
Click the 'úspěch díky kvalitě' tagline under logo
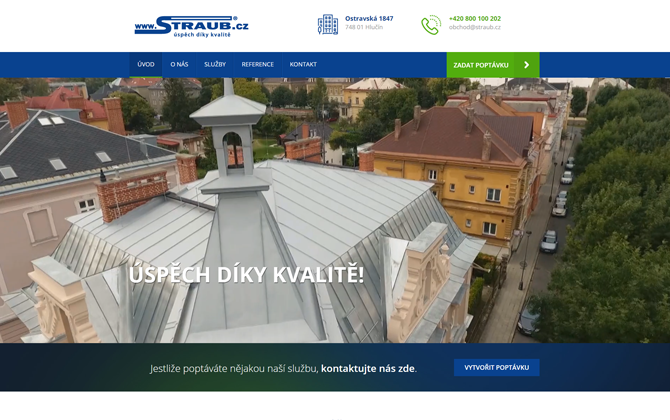[202, 35]
